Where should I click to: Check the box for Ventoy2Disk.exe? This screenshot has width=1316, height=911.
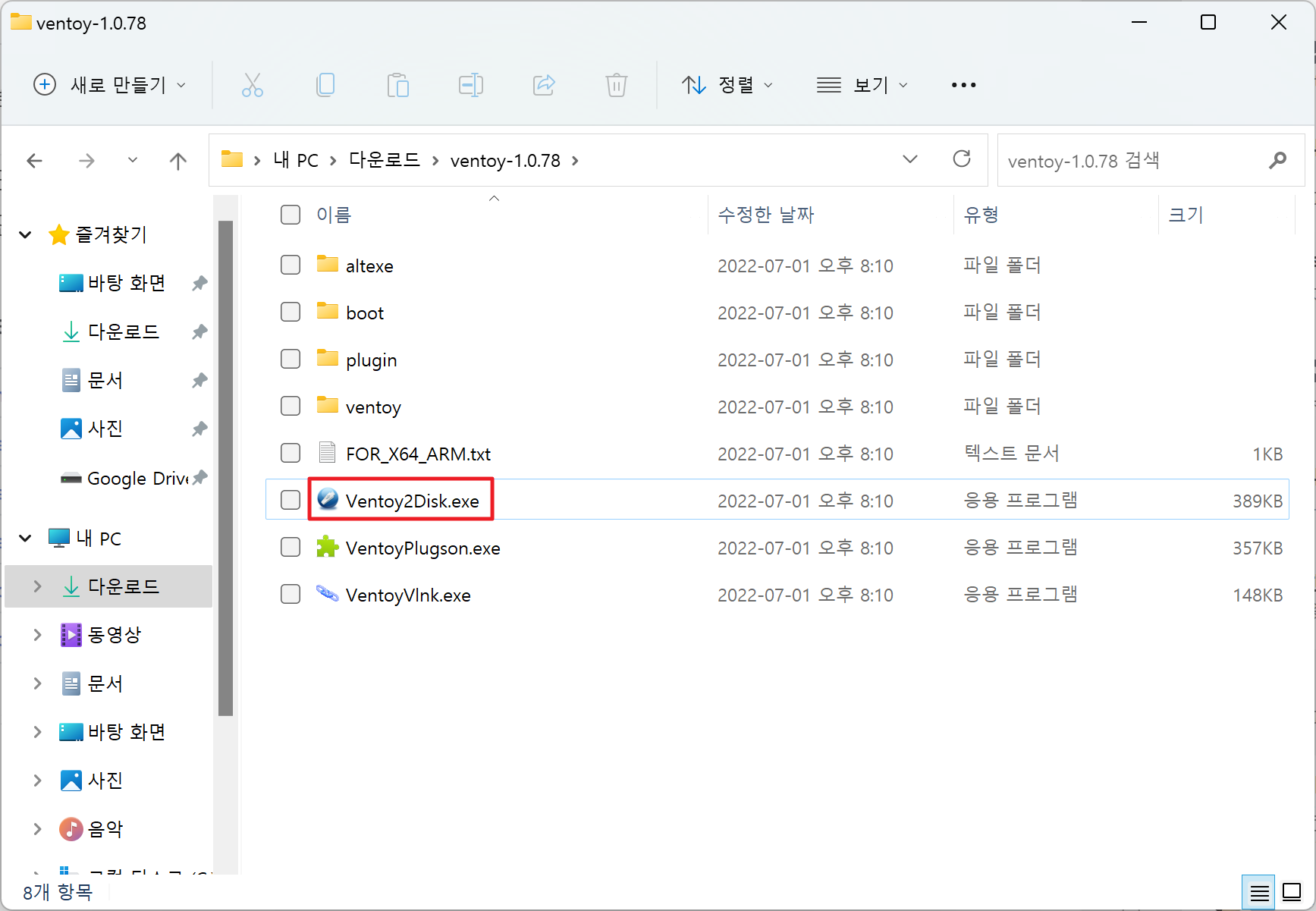click(291, 500)
